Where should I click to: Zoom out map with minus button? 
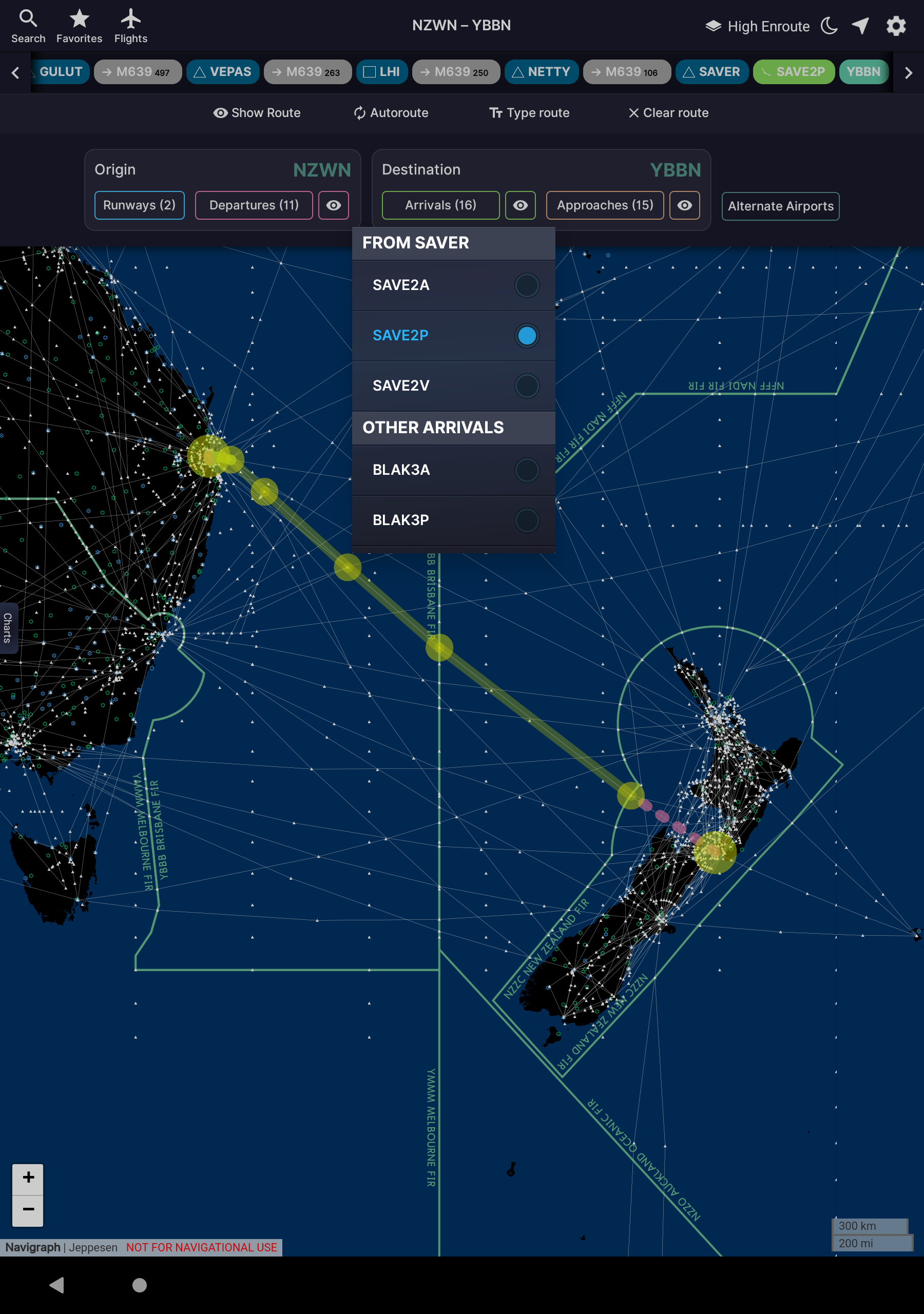[x=28, y=1210]
